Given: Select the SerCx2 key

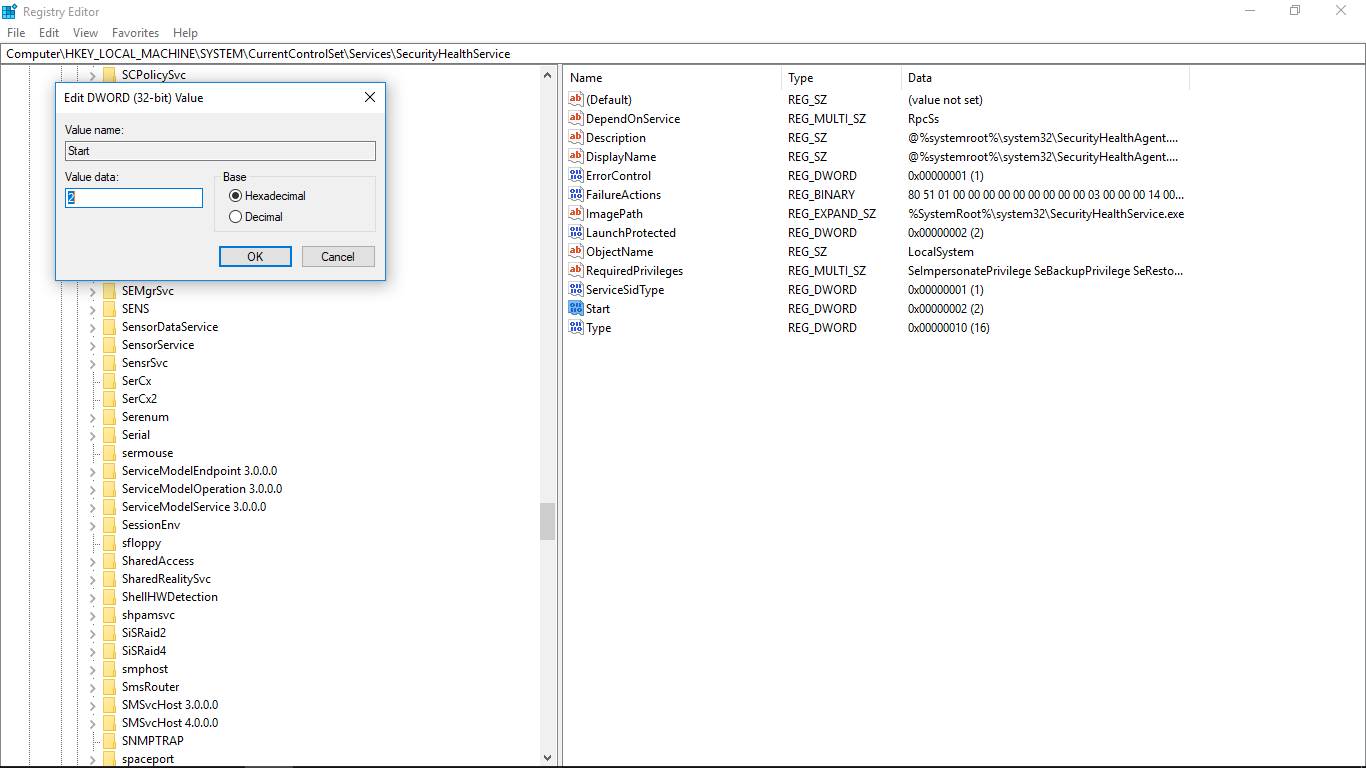Looking at the screenshot, I should click(139, 399).
